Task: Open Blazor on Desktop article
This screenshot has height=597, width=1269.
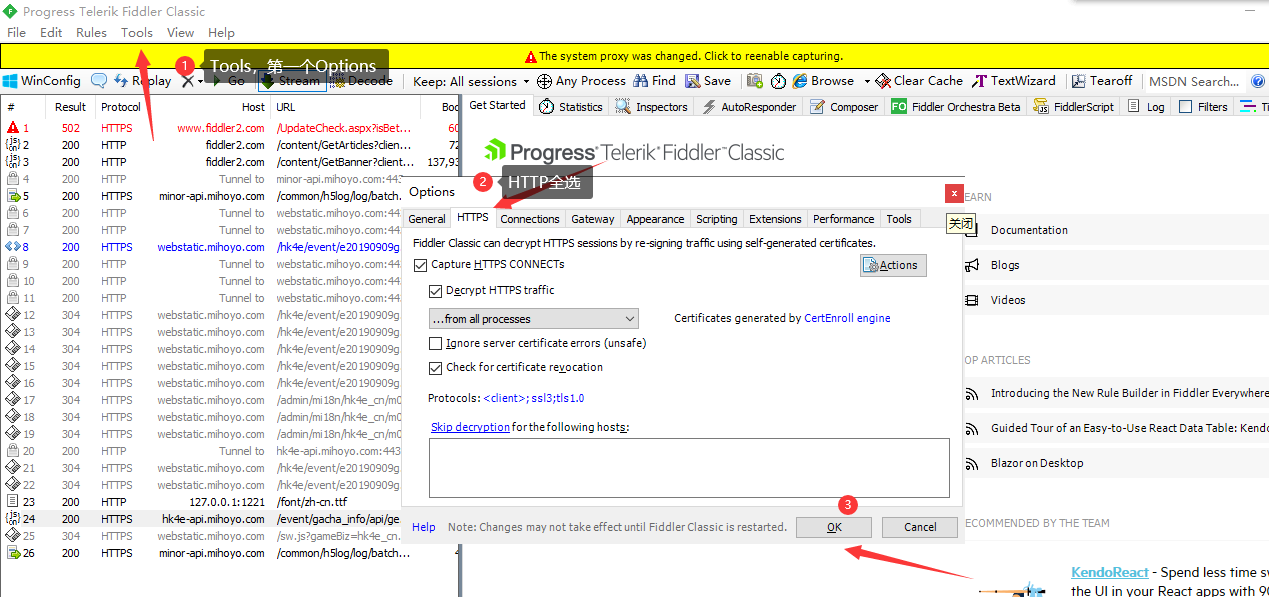Action: coord(1037,463)
